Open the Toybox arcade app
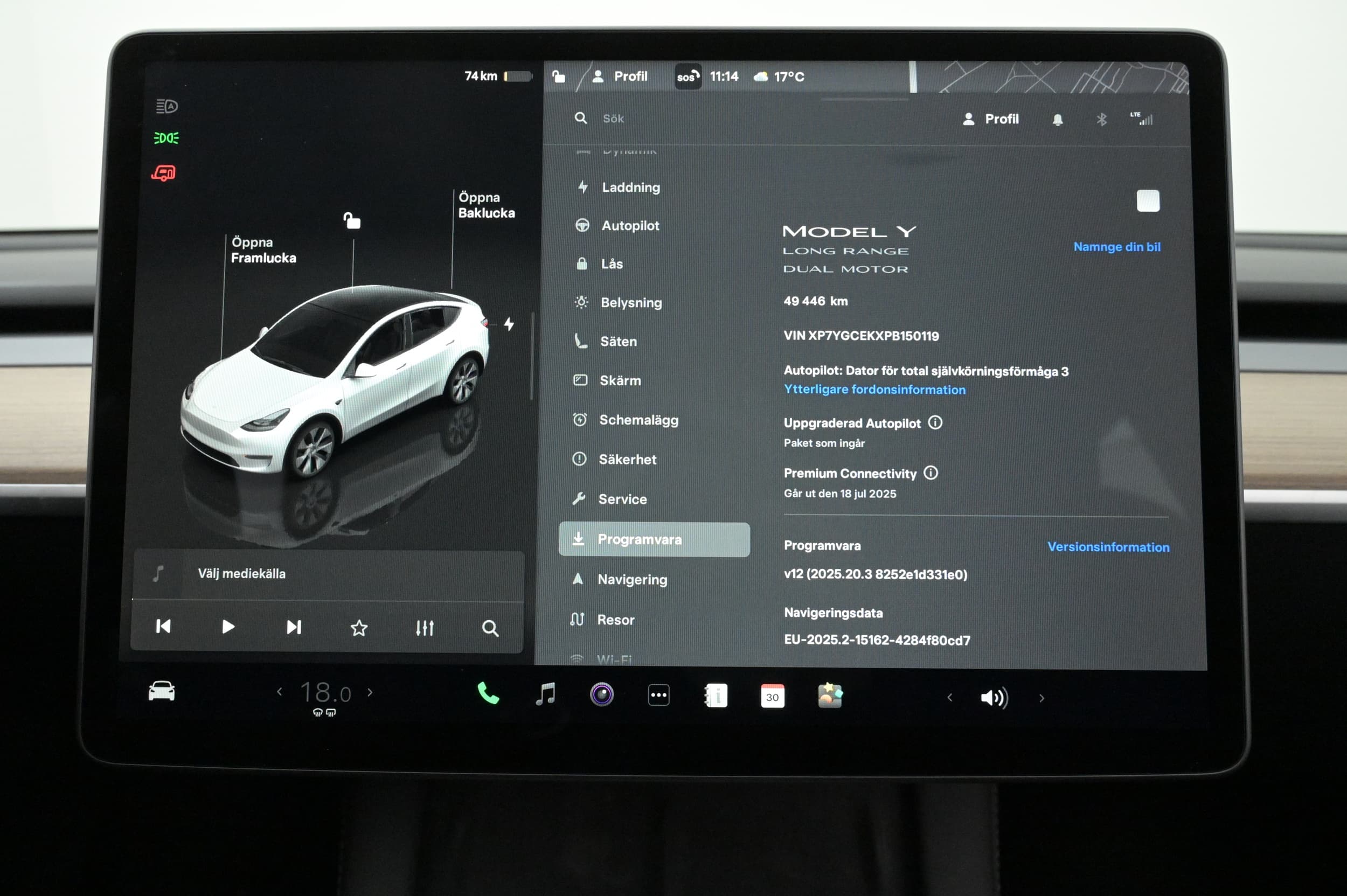This screenshot has width=1347, height=896. pos(830,696)
